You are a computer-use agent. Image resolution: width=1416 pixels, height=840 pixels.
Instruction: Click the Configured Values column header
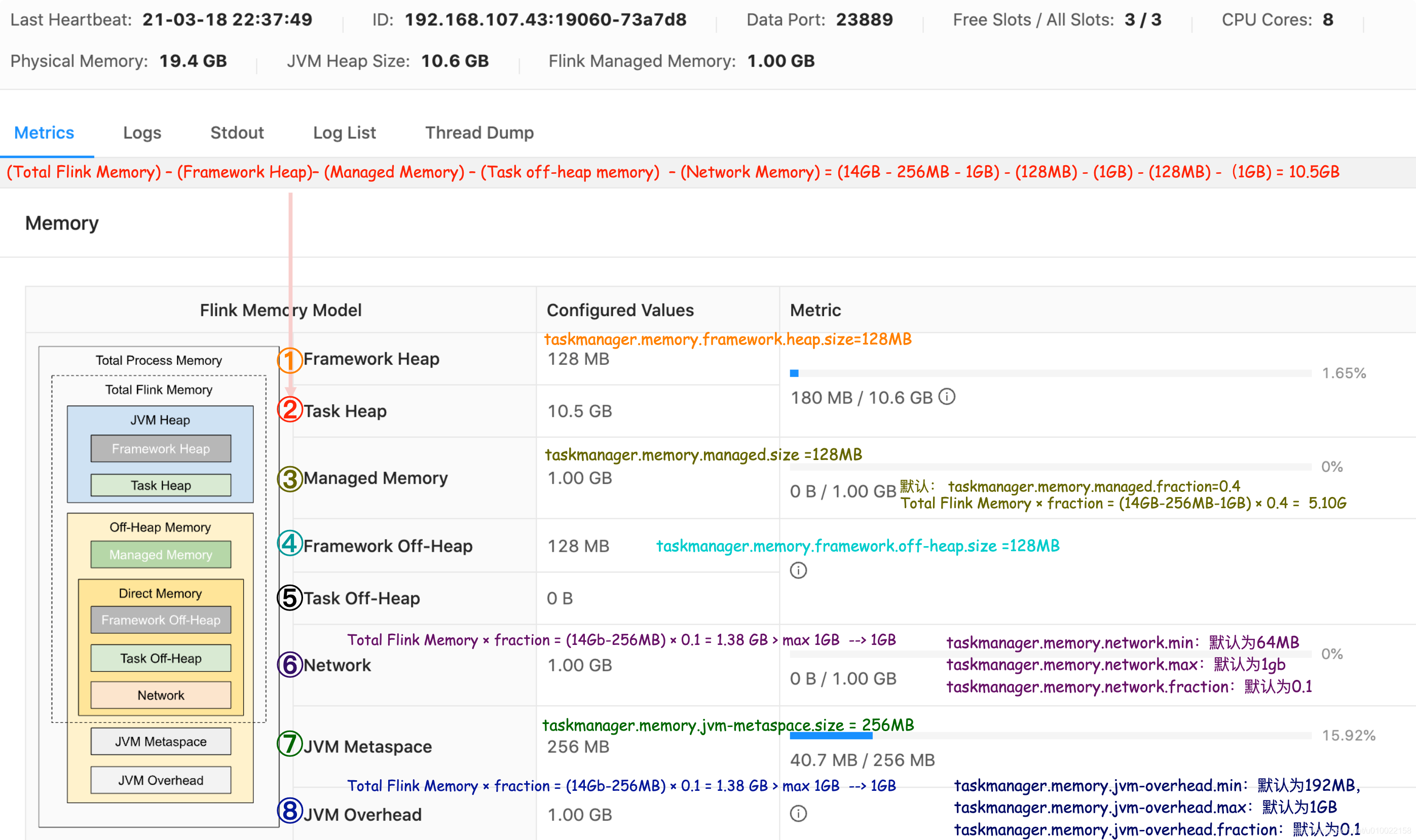pos(620,310)
